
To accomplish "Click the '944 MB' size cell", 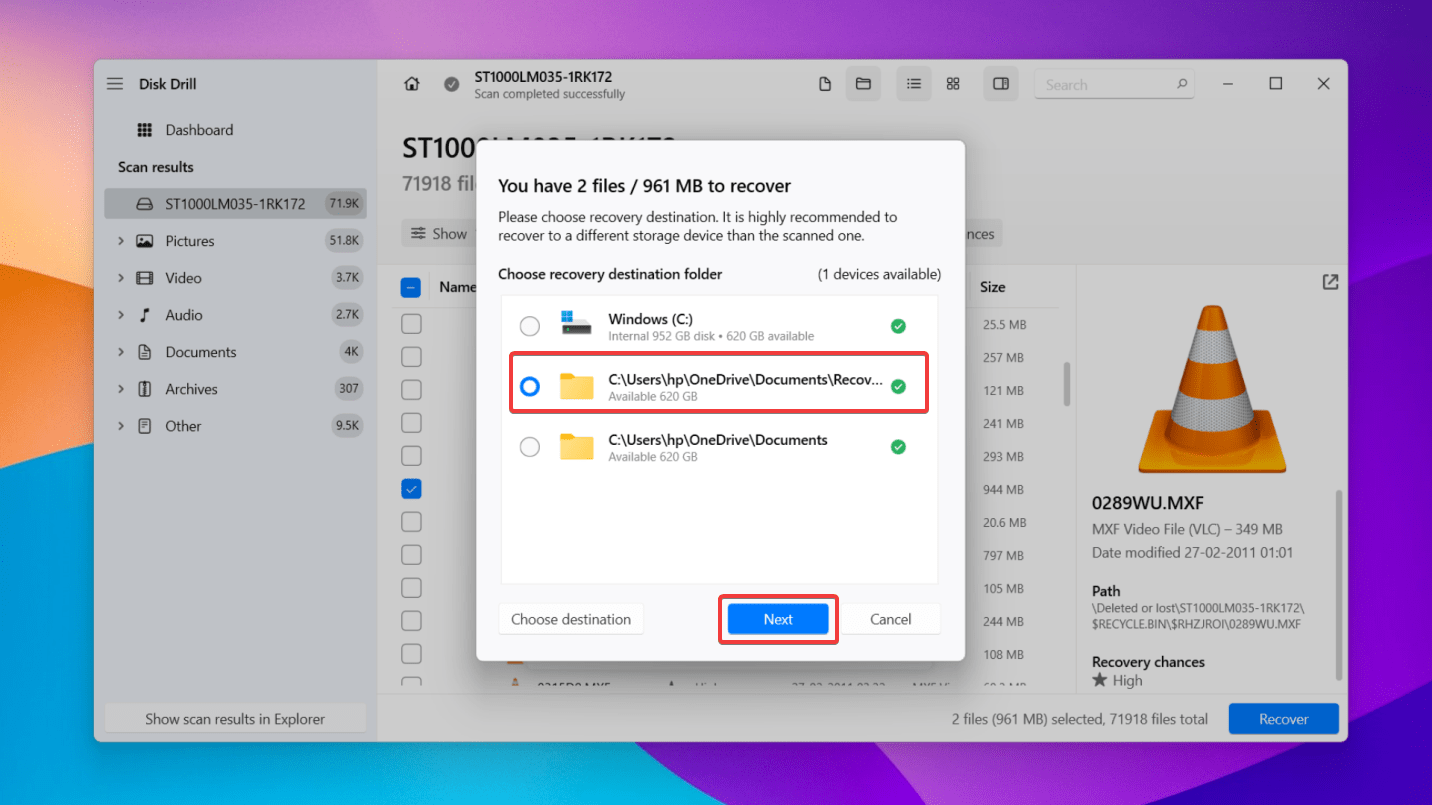I will coord(1003,490).
